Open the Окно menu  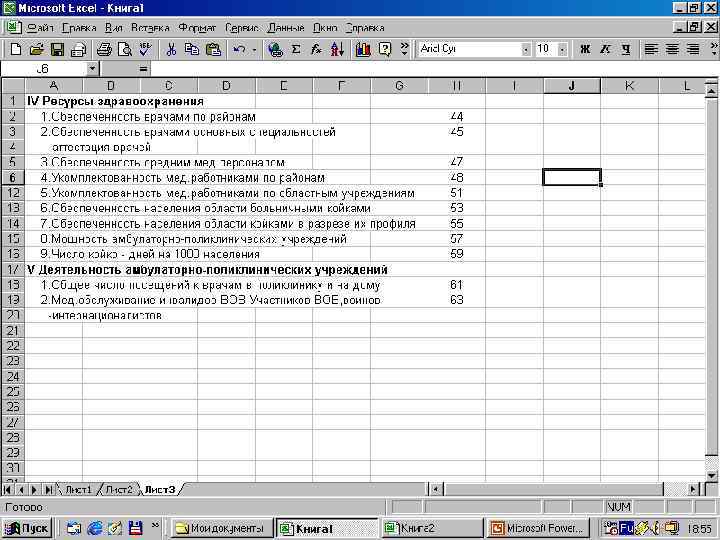325,28
